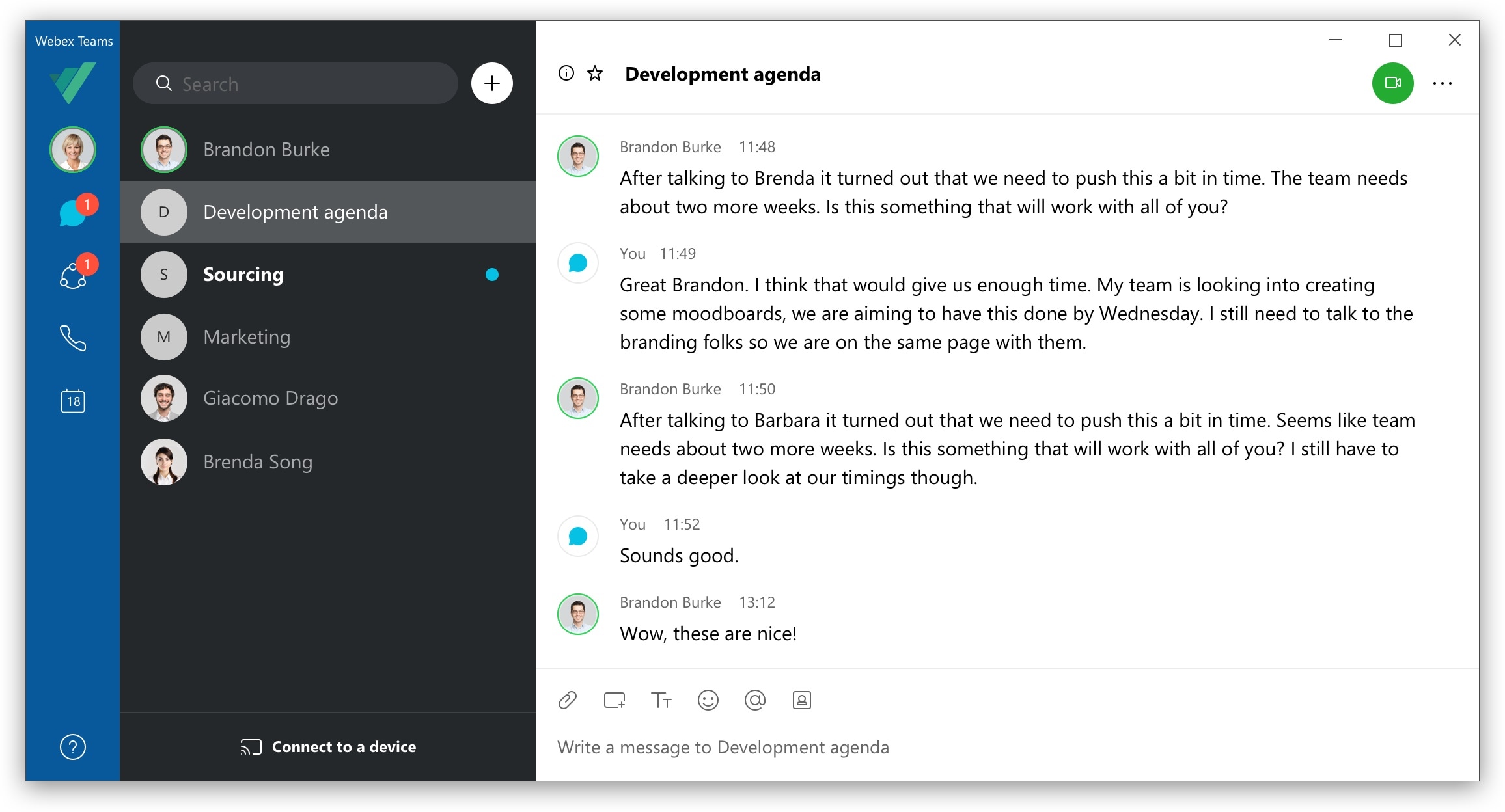Open the Messaging tab in sidebar
The image size is (1505, 812).
73,212
